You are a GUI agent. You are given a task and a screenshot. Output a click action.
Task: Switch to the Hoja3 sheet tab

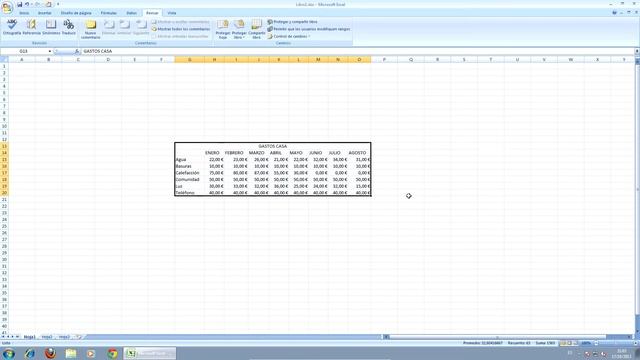coord(64,337)
